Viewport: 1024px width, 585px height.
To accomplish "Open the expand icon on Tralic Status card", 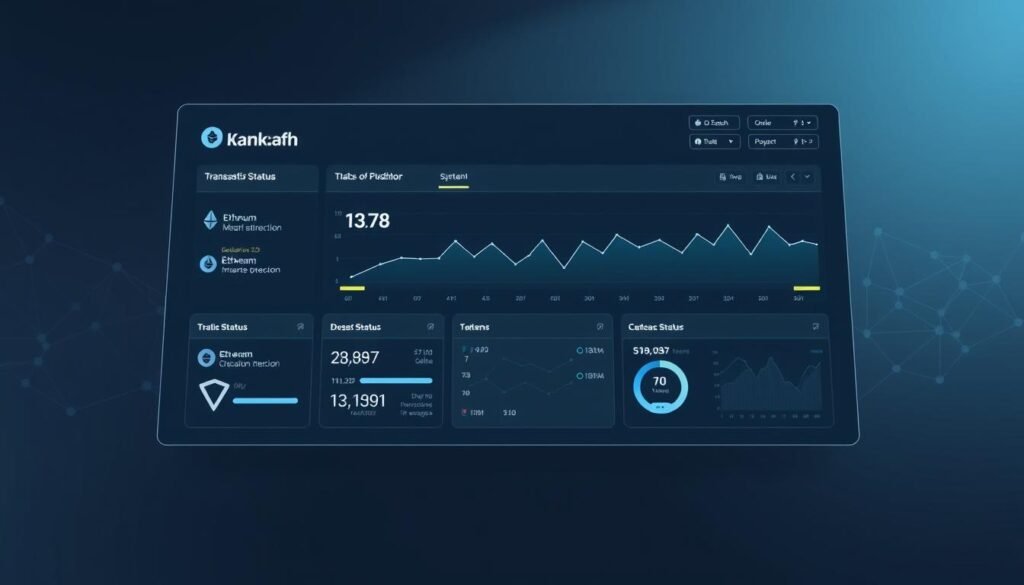I will click(x=300, y=327).
